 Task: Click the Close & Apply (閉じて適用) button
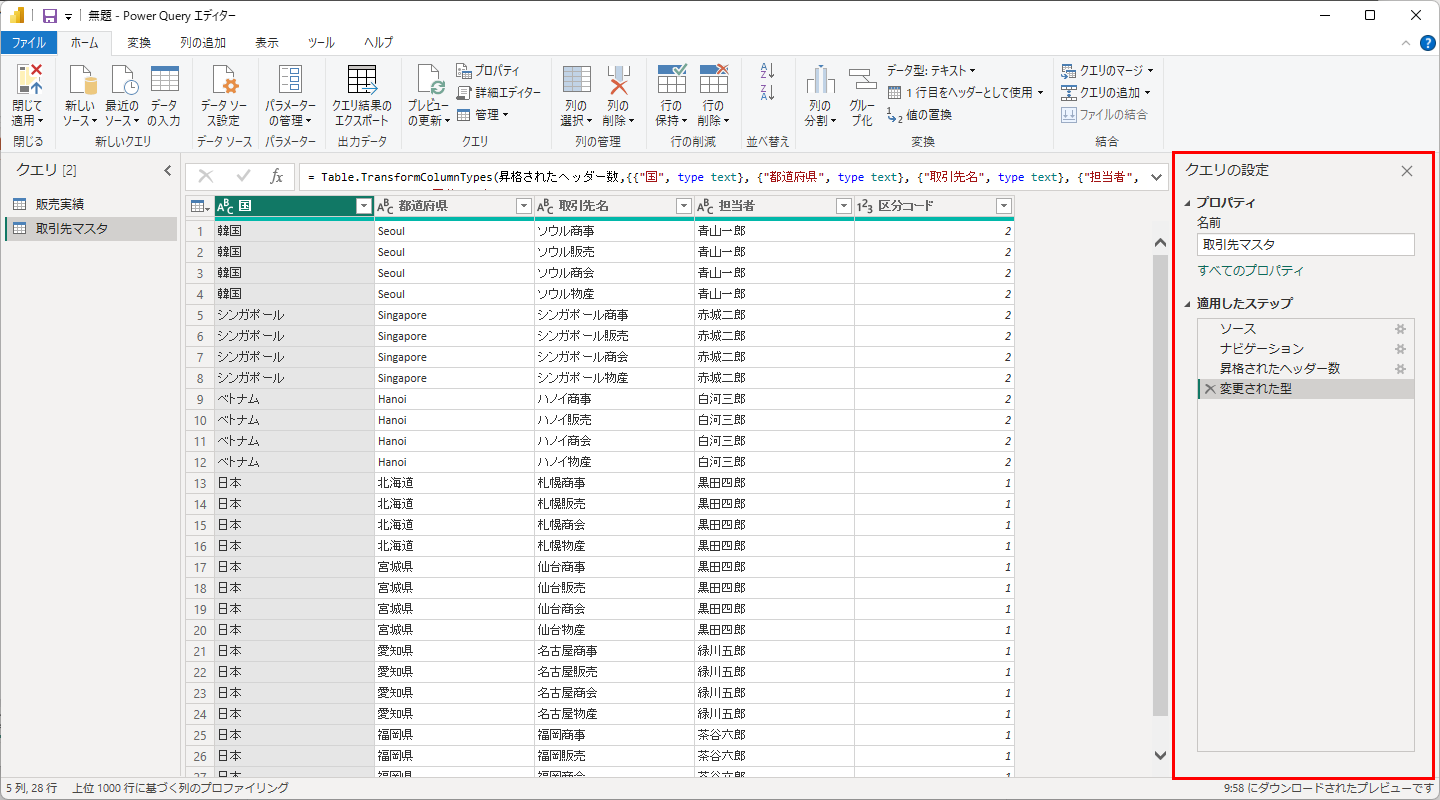tap(28, 95)
